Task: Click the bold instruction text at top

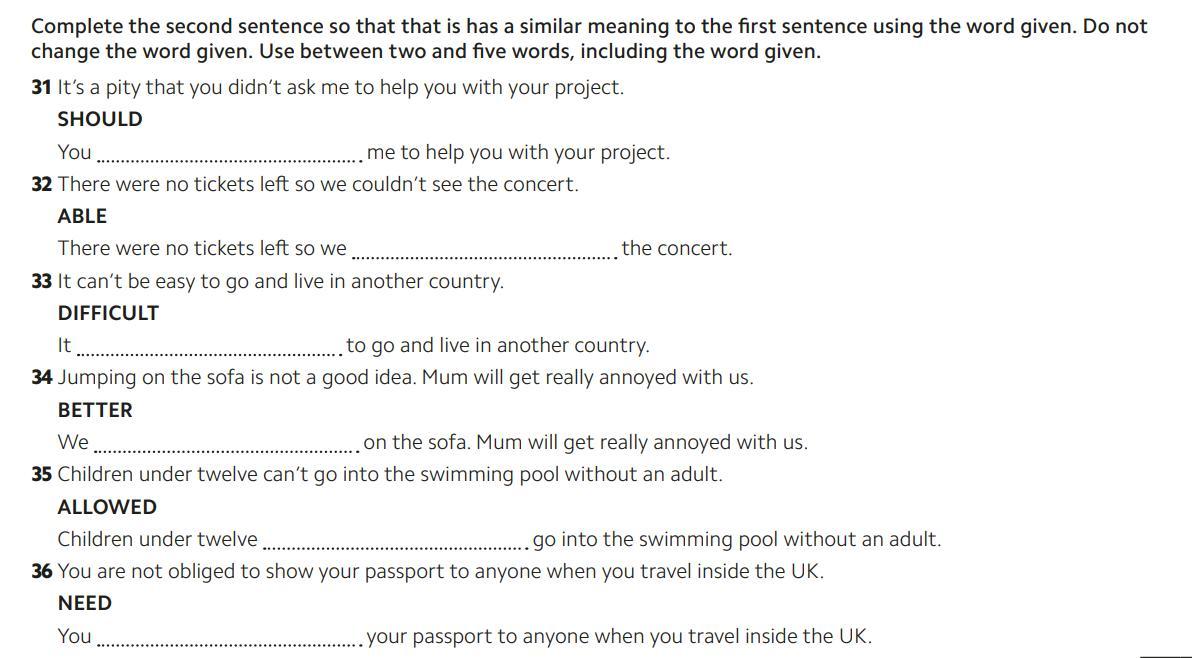Action: (x=589, y=39)
